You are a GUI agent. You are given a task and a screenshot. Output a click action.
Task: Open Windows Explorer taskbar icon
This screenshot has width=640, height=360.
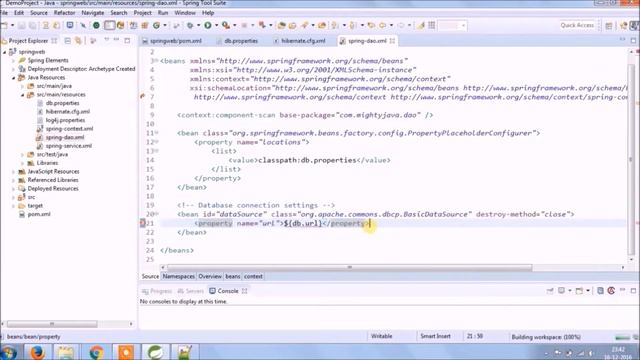click(x=66, y=352)
